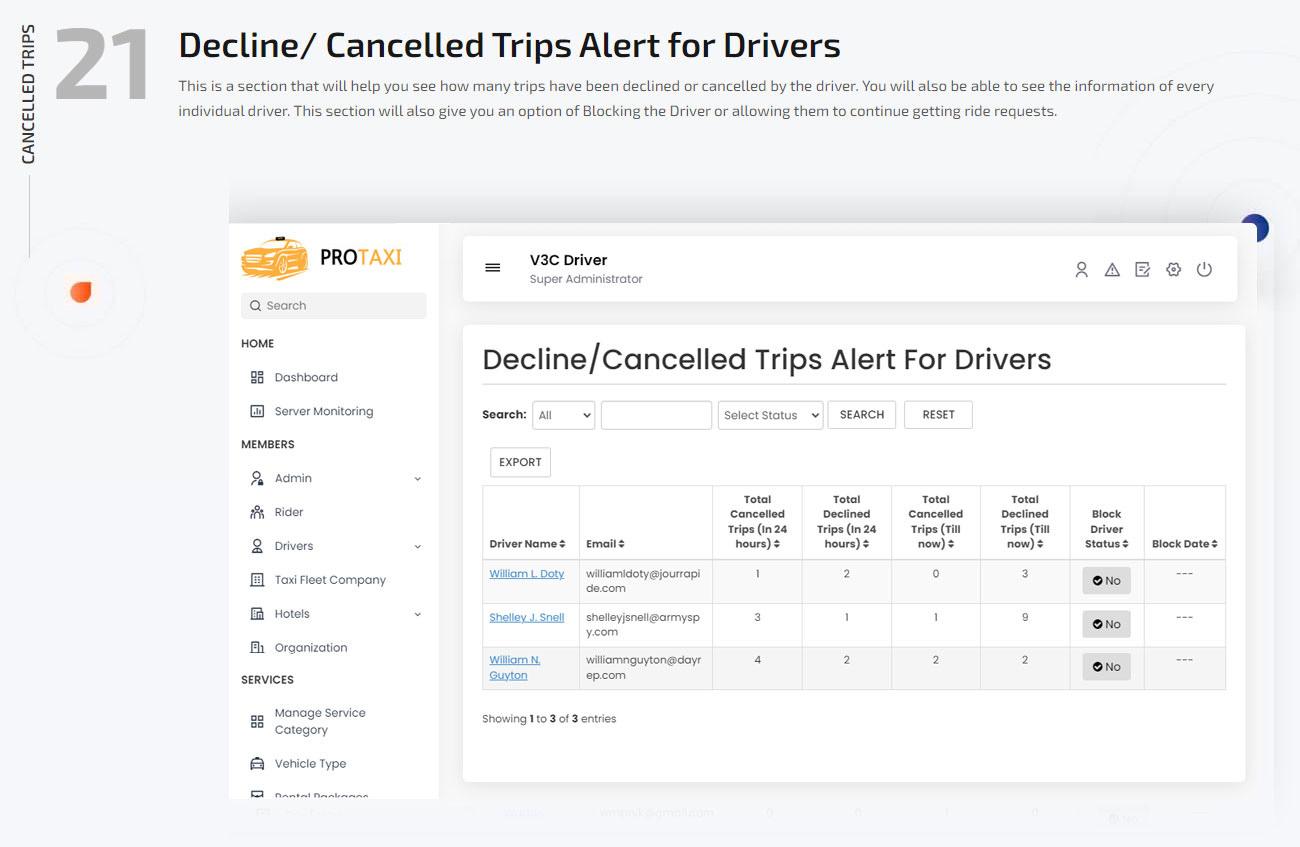Toggle Shelley J. Snell's block status
1300x847 pixels.
1106,623
